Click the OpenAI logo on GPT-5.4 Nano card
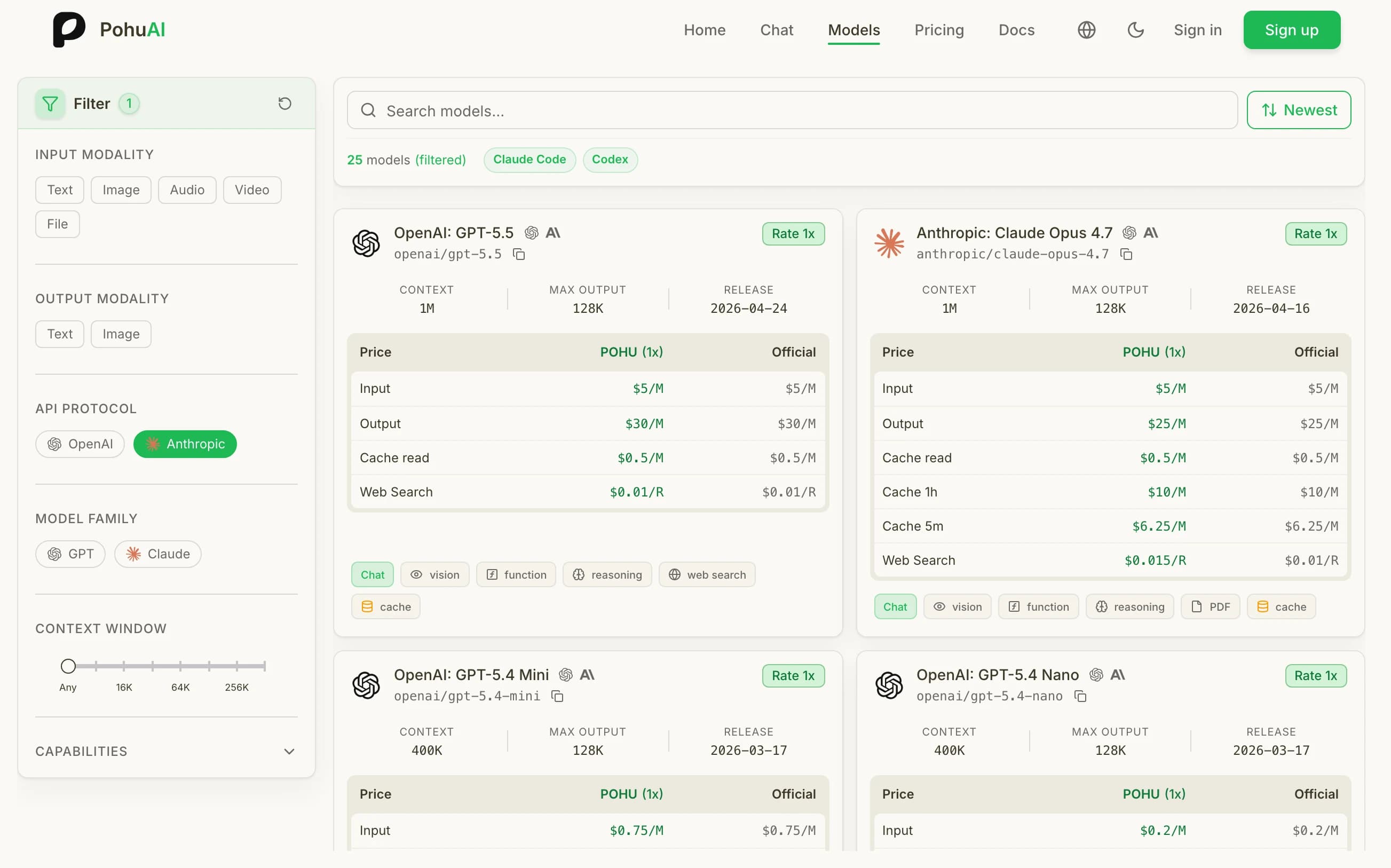Screen dimensions: 1391x868 [x=889, y=685]
